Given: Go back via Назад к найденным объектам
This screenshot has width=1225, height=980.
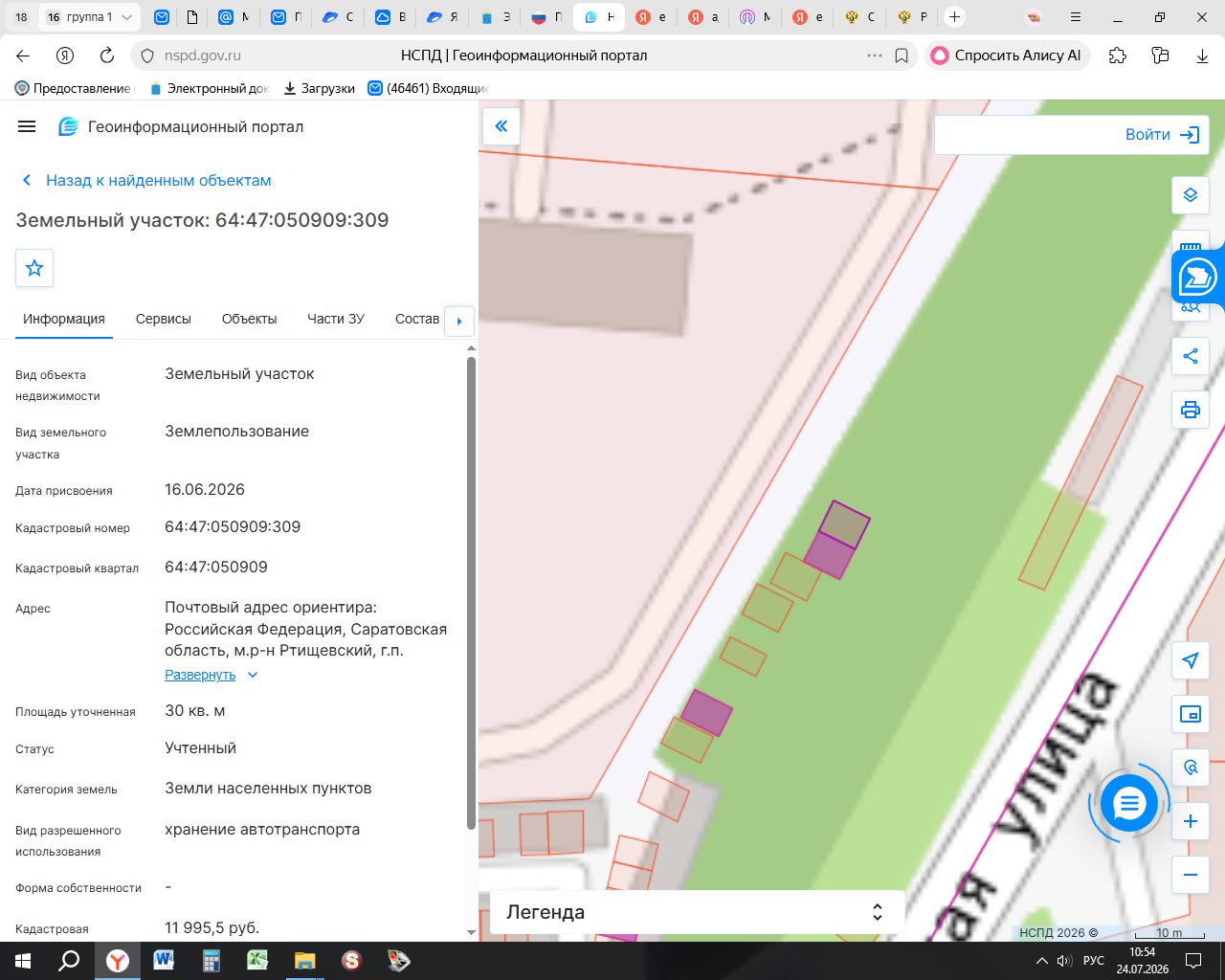Looking at the screenshot, I should (146, 180).
